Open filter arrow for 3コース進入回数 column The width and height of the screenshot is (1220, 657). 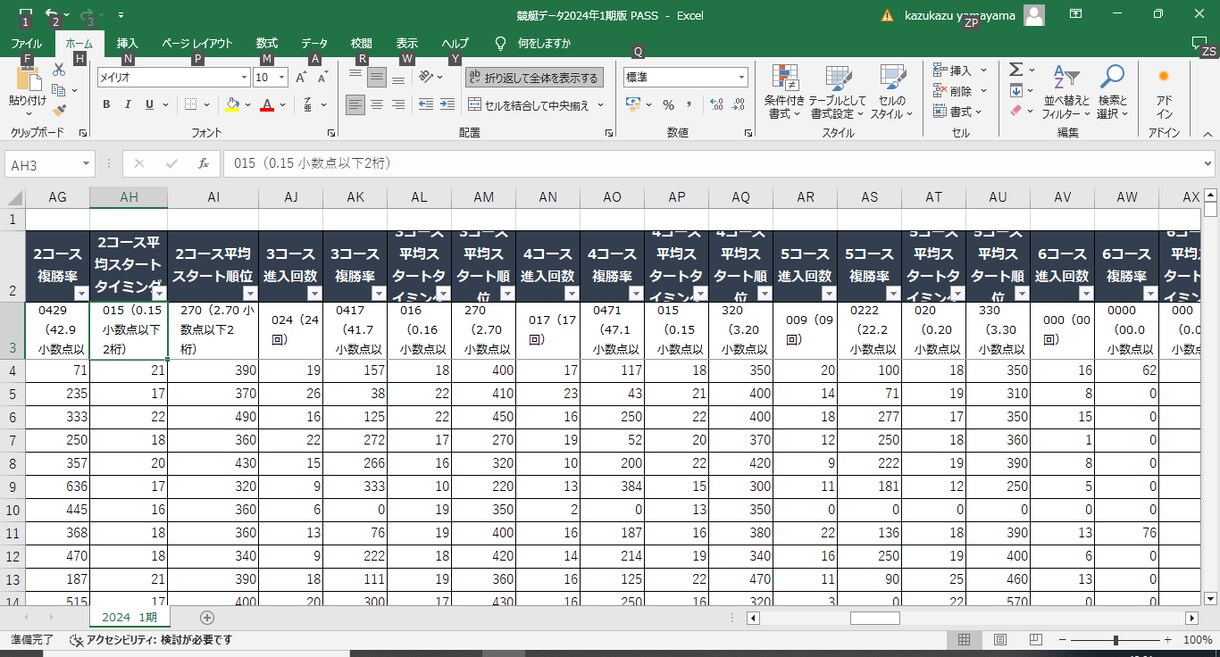(315, 293)
